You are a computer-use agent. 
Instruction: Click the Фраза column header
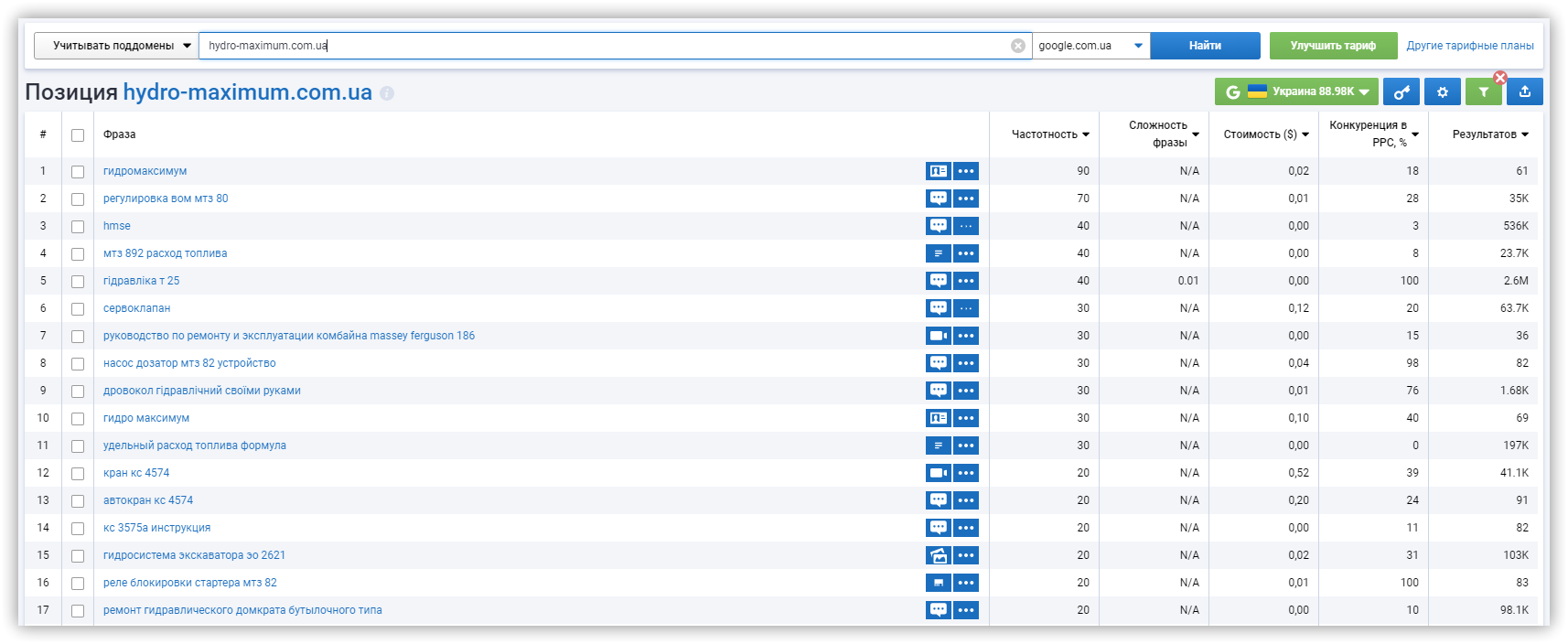click(x=119, y=134)
